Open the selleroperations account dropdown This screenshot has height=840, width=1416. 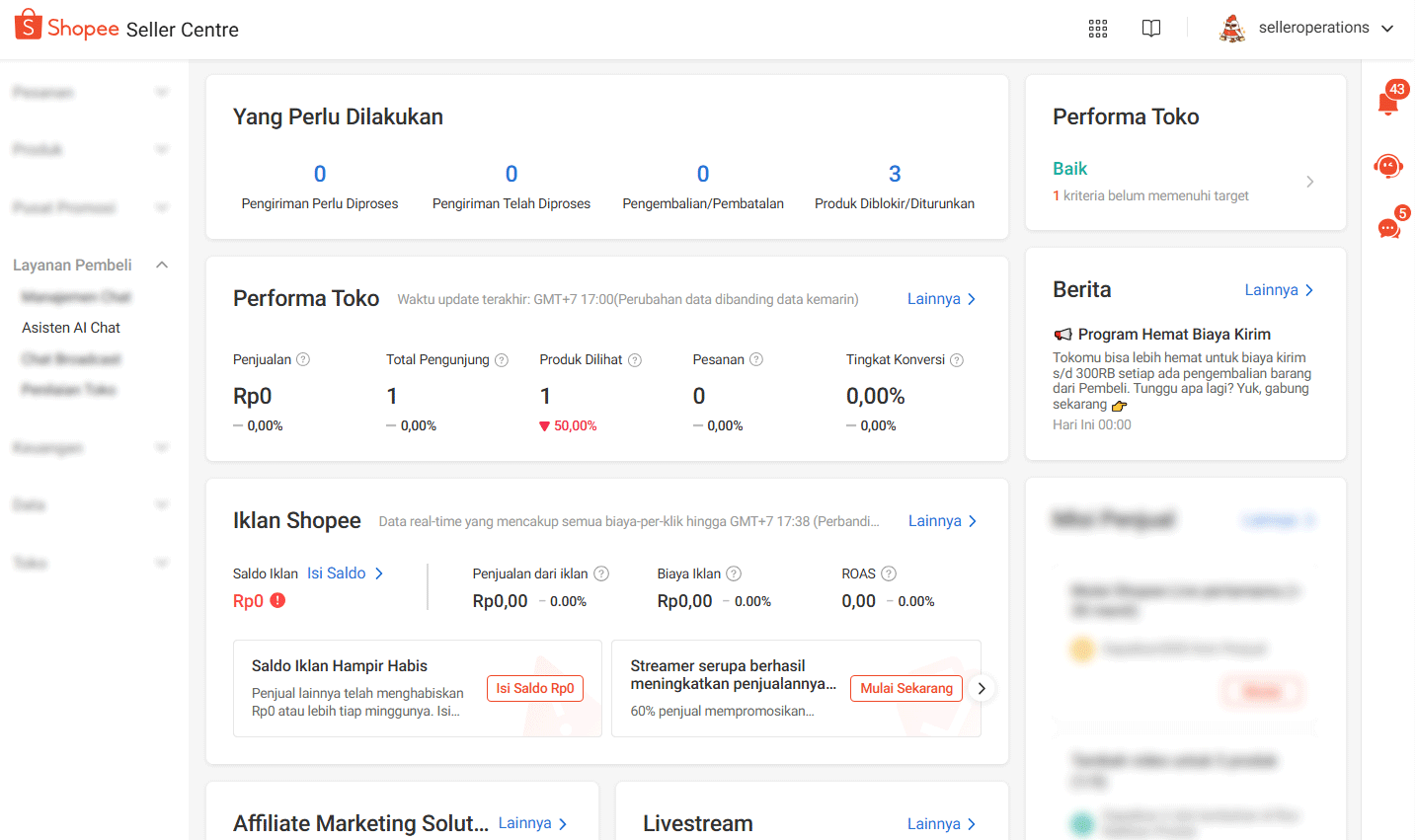(x=1307, y=29)
